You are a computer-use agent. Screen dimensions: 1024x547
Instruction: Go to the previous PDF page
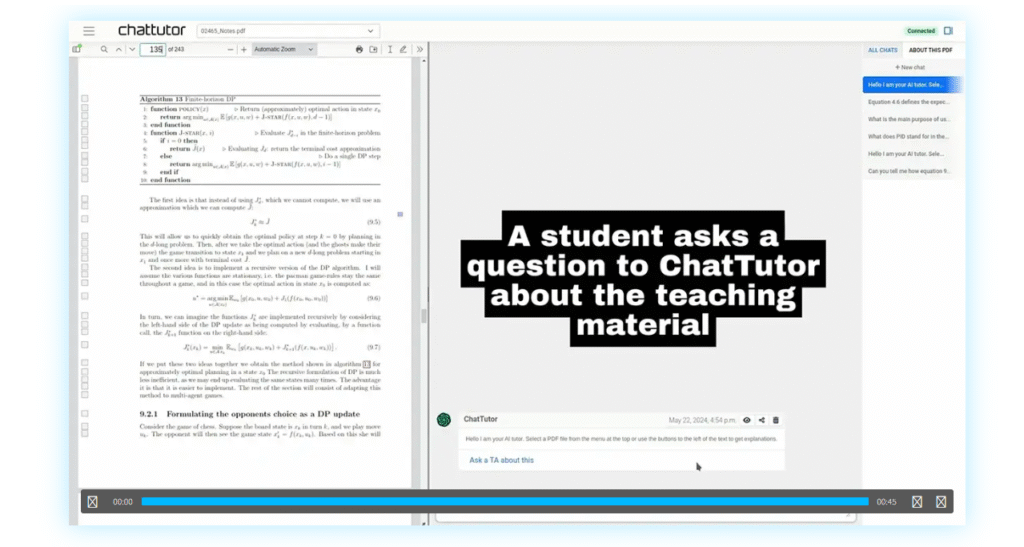[x=118, y=49]
